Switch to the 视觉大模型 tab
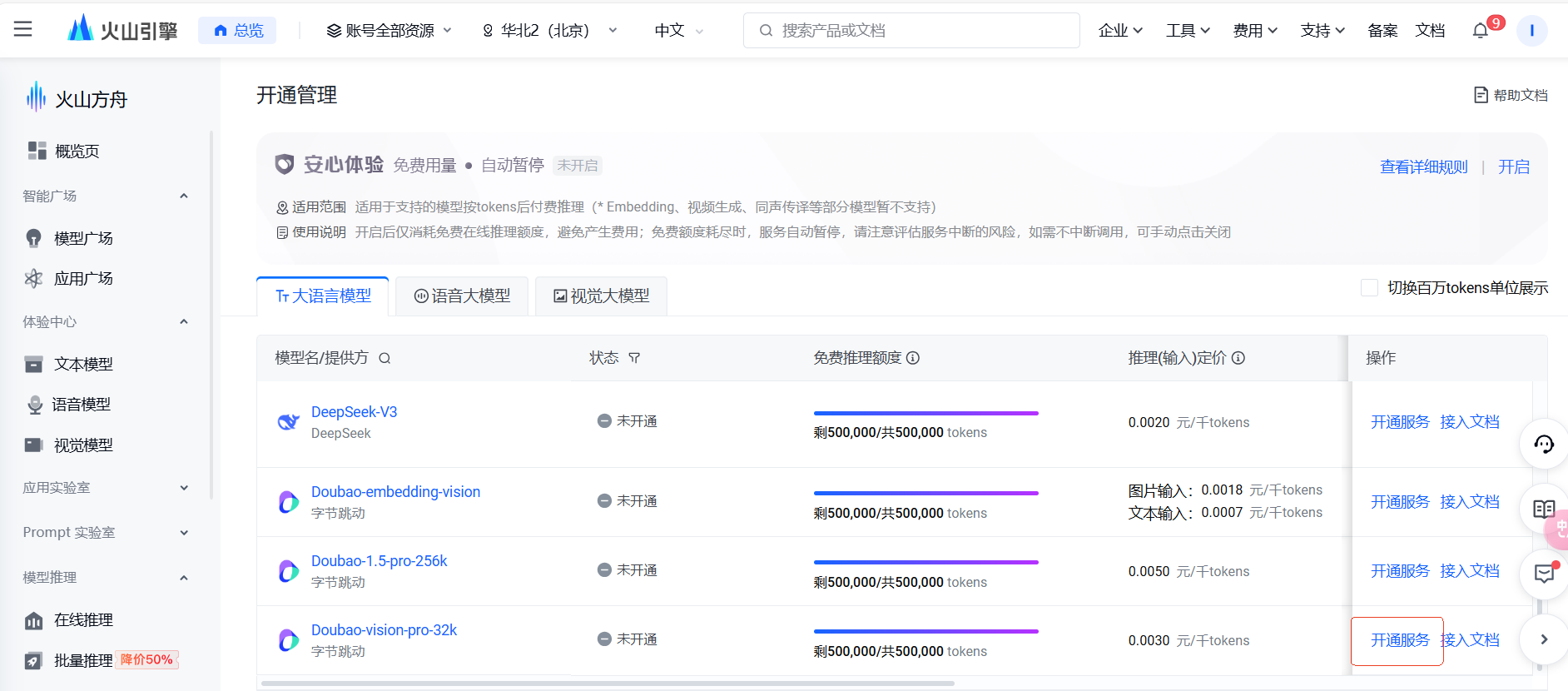Image resolution: width=1568 pixels, height=691 pixels. click(x=602, y=296)
